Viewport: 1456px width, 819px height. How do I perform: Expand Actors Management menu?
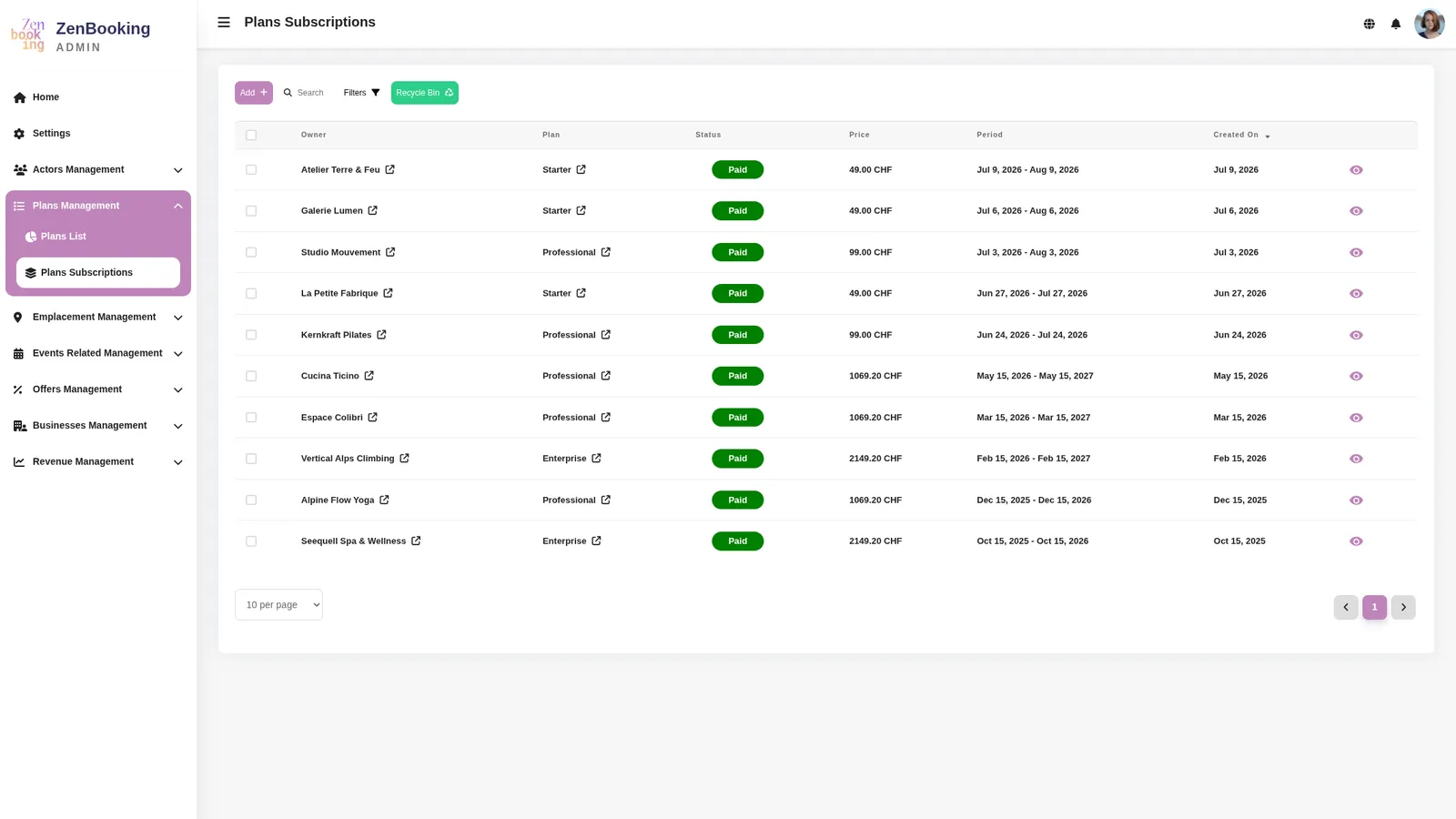click(x=98, y=169)
